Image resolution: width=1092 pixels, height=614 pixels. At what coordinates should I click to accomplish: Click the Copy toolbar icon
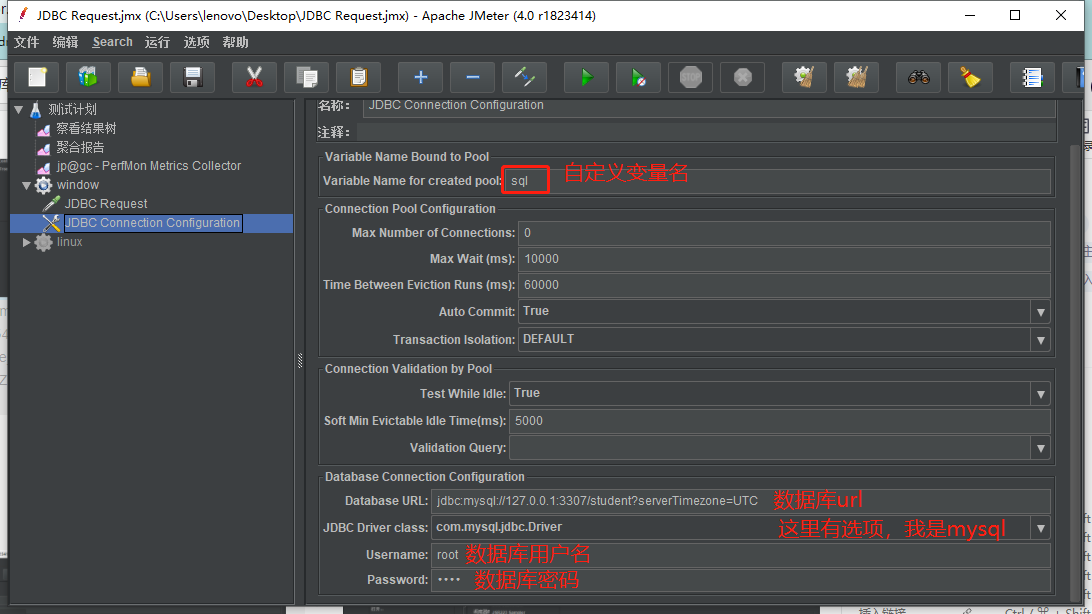306,77
